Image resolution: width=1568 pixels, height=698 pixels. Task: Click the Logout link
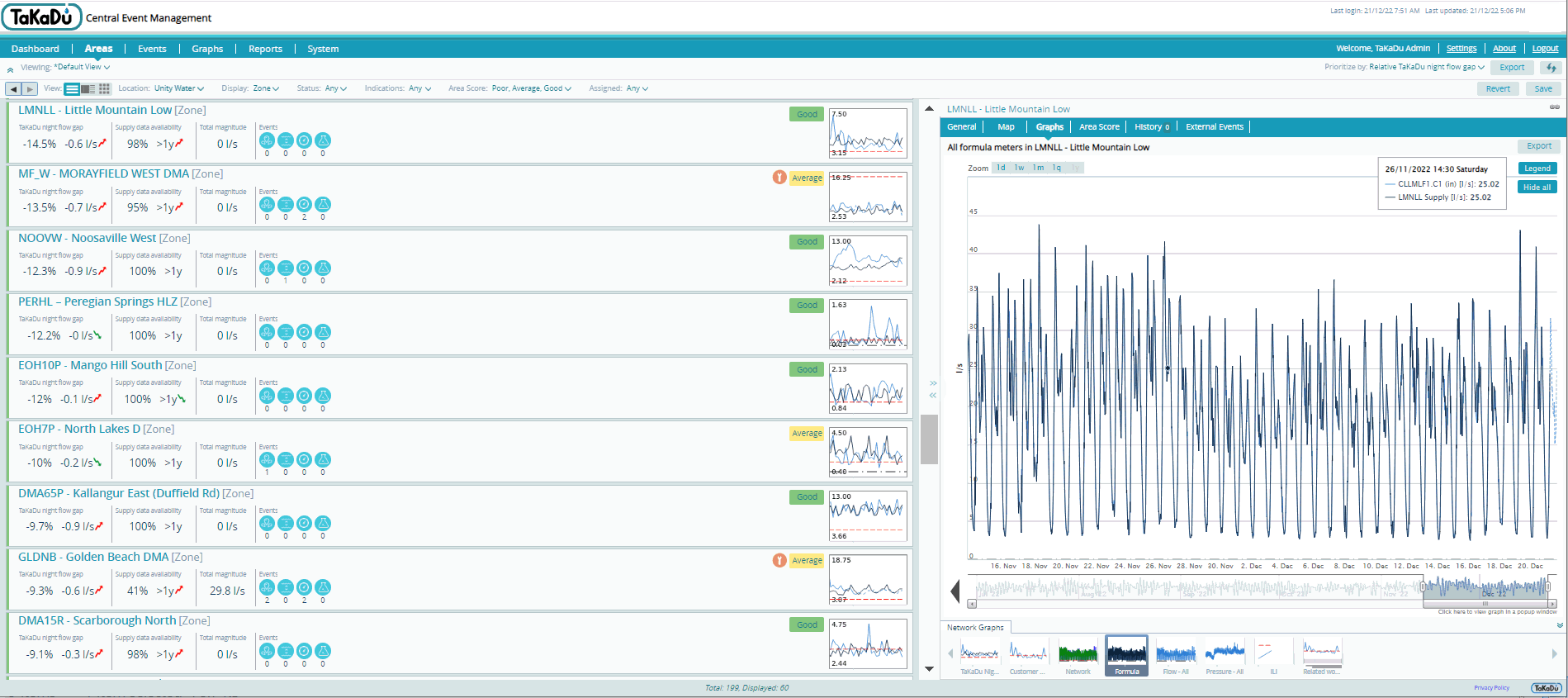[x=1545, y=49]
